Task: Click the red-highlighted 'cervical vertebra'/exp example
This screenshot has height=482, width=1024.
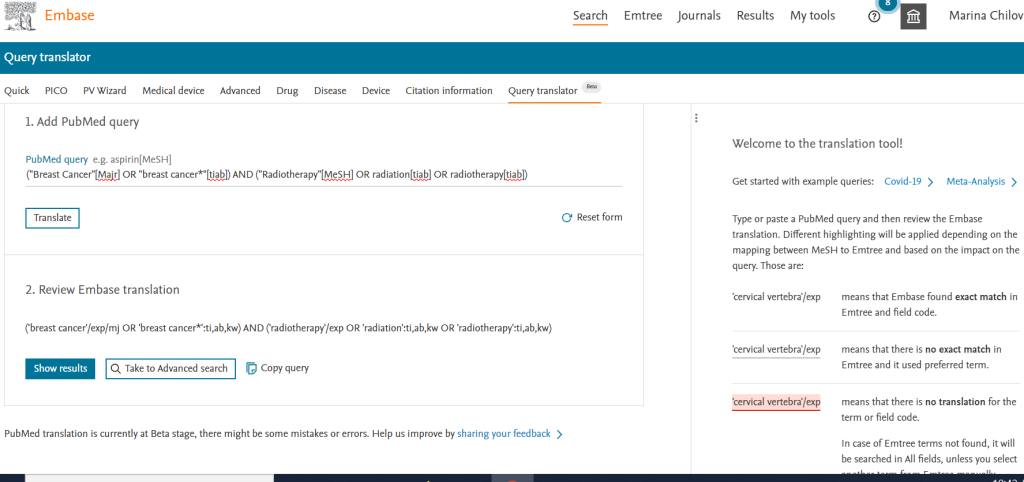Action: click(776, 402)
